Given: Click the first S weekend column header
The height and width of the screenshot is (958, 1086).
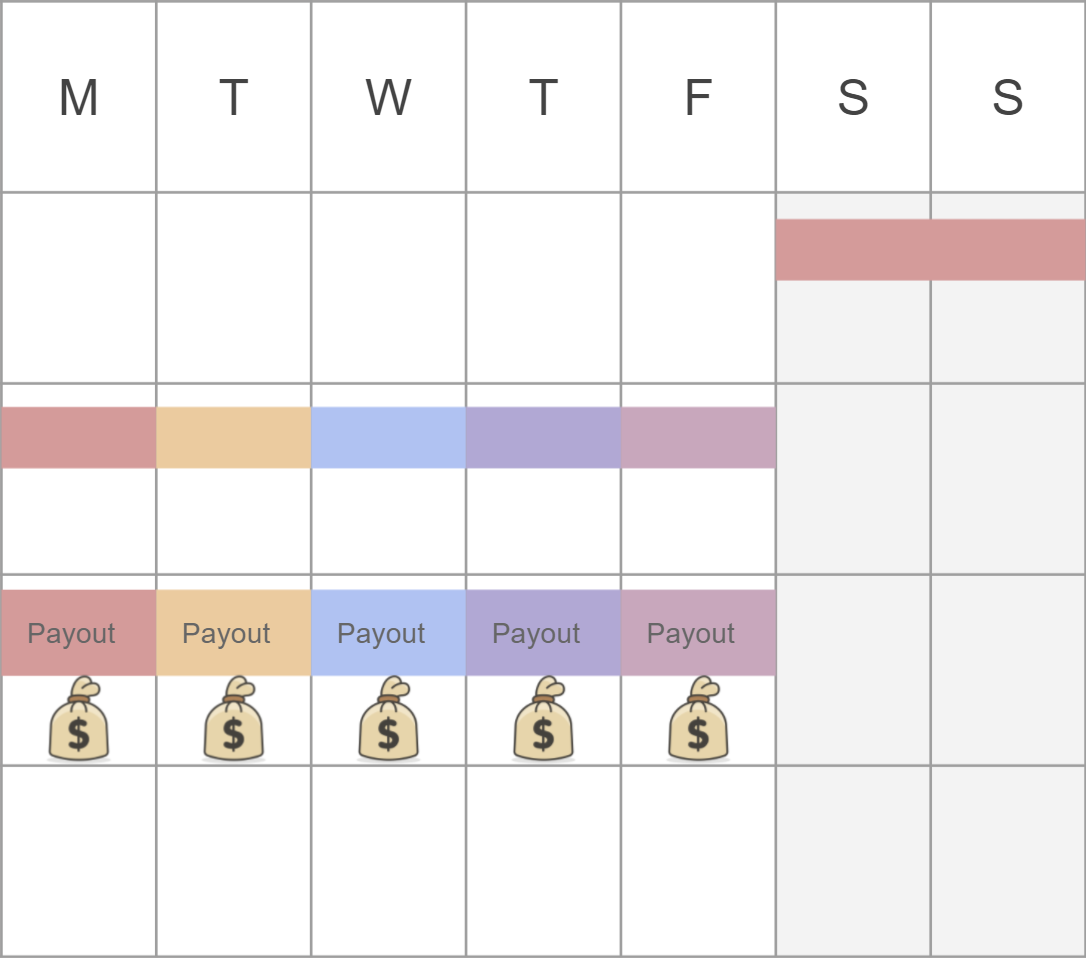Looking at the screenshot, I should pyautogui.click(x=853, y=97).
